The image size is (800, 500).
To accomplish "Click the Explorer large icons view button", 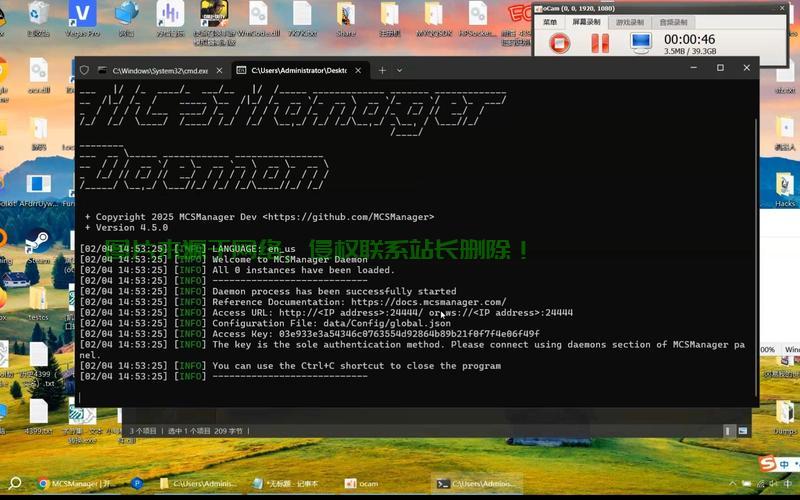I will 742,431.
